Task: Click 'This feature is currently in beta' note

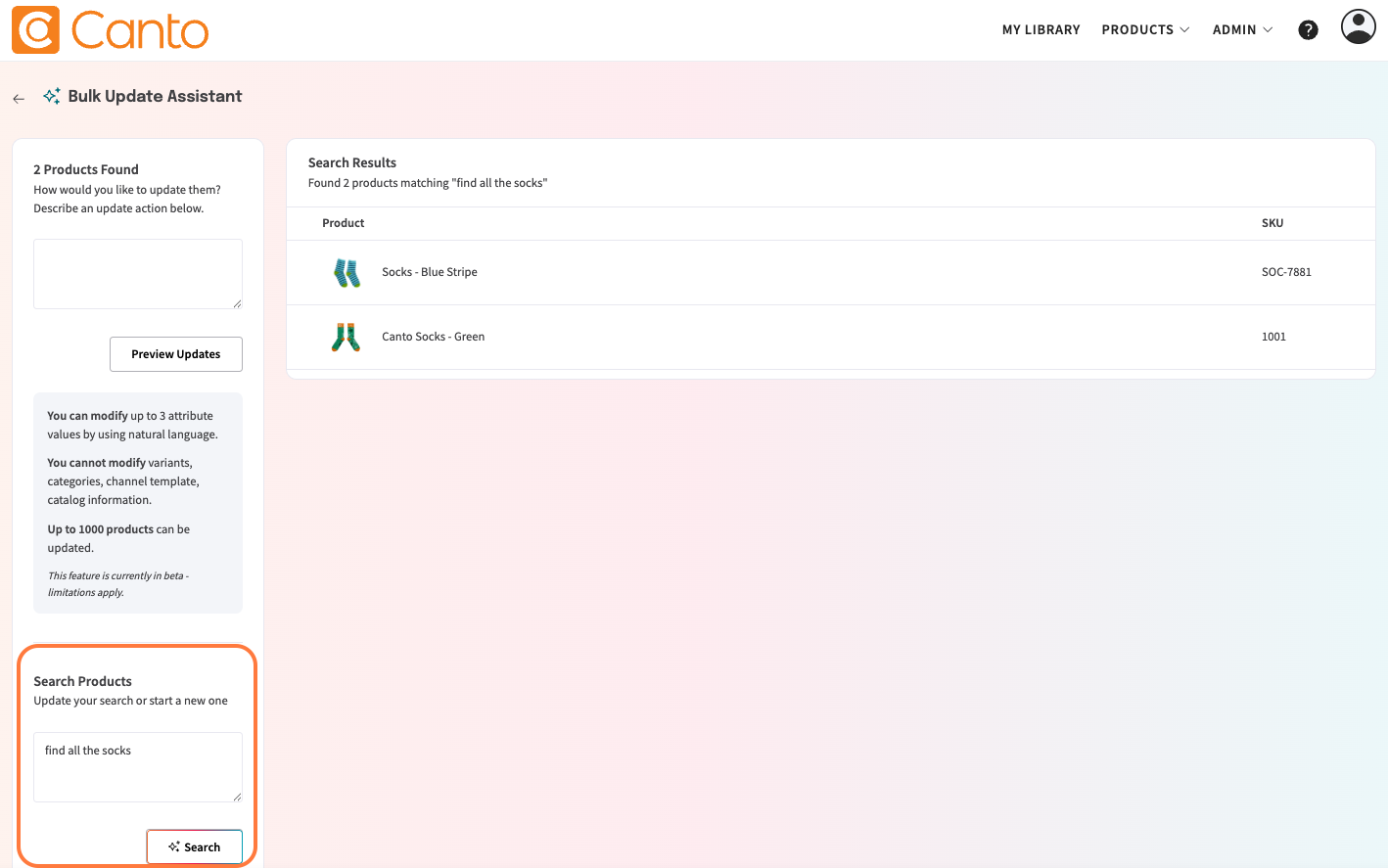Action: pos(118,584)
